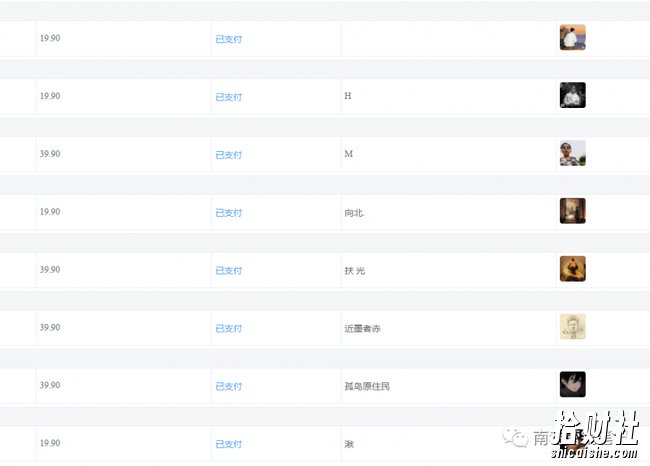Click 已支付 link in row 孤岛原住民

click(x=228, y=386)
